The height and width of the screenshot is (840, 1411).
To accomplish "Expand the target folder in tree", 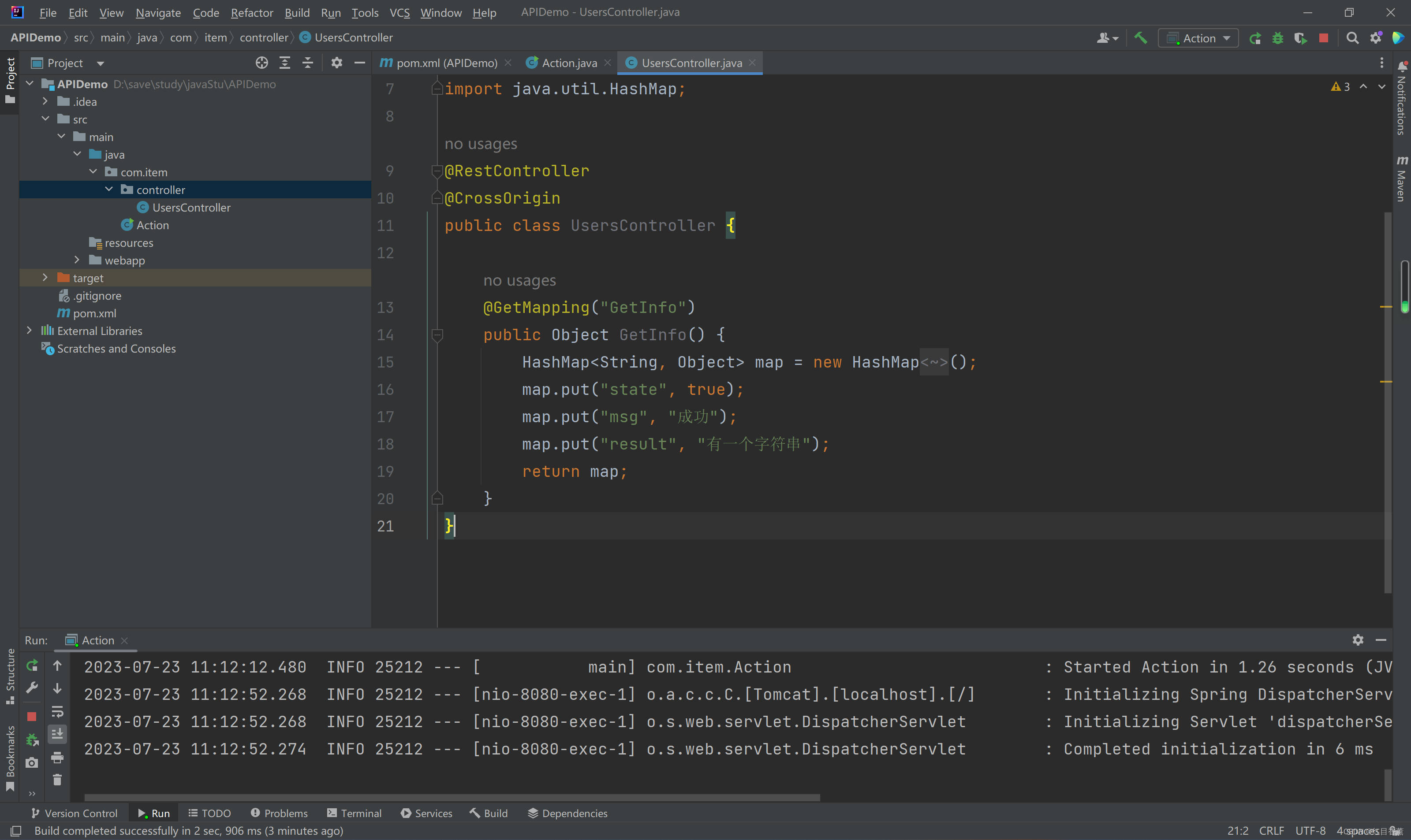I will pos(45,278).
